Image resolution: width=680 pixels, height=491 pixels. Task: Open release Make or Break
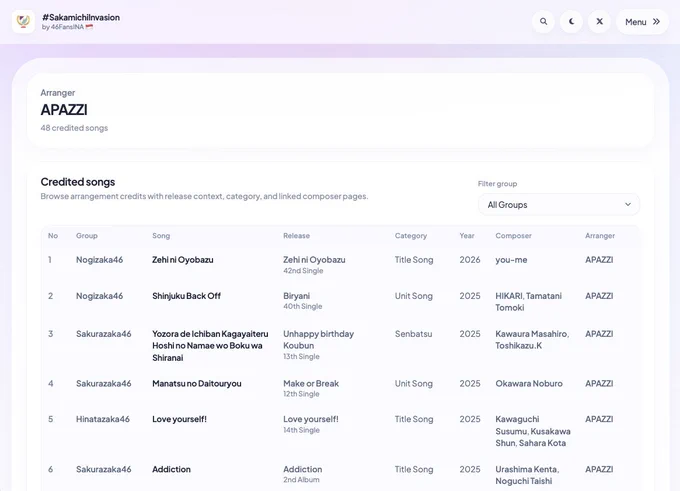click(x=311, y=388)
